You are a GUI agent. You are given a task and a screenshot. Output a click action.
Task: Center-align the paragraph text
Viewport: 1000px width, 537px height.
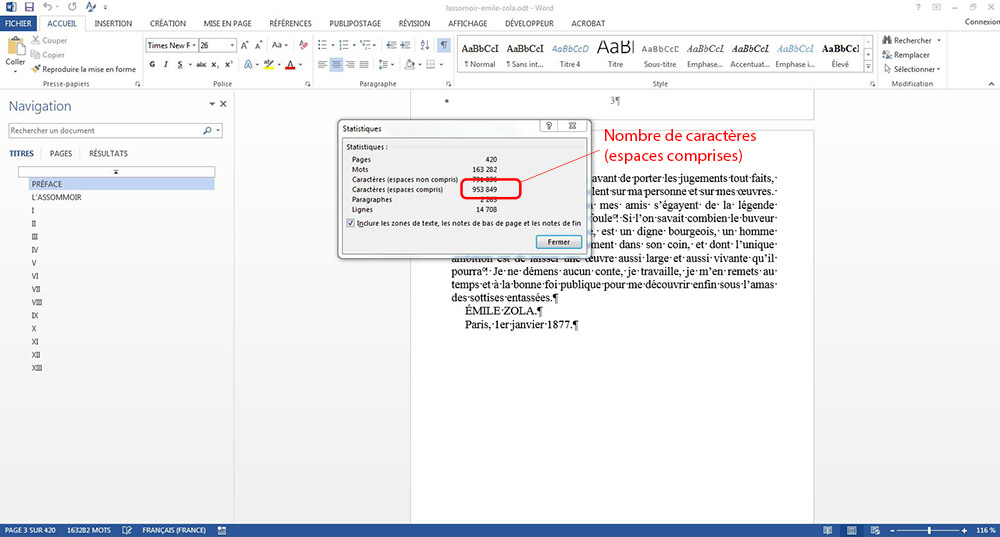(x=337, y=64)
